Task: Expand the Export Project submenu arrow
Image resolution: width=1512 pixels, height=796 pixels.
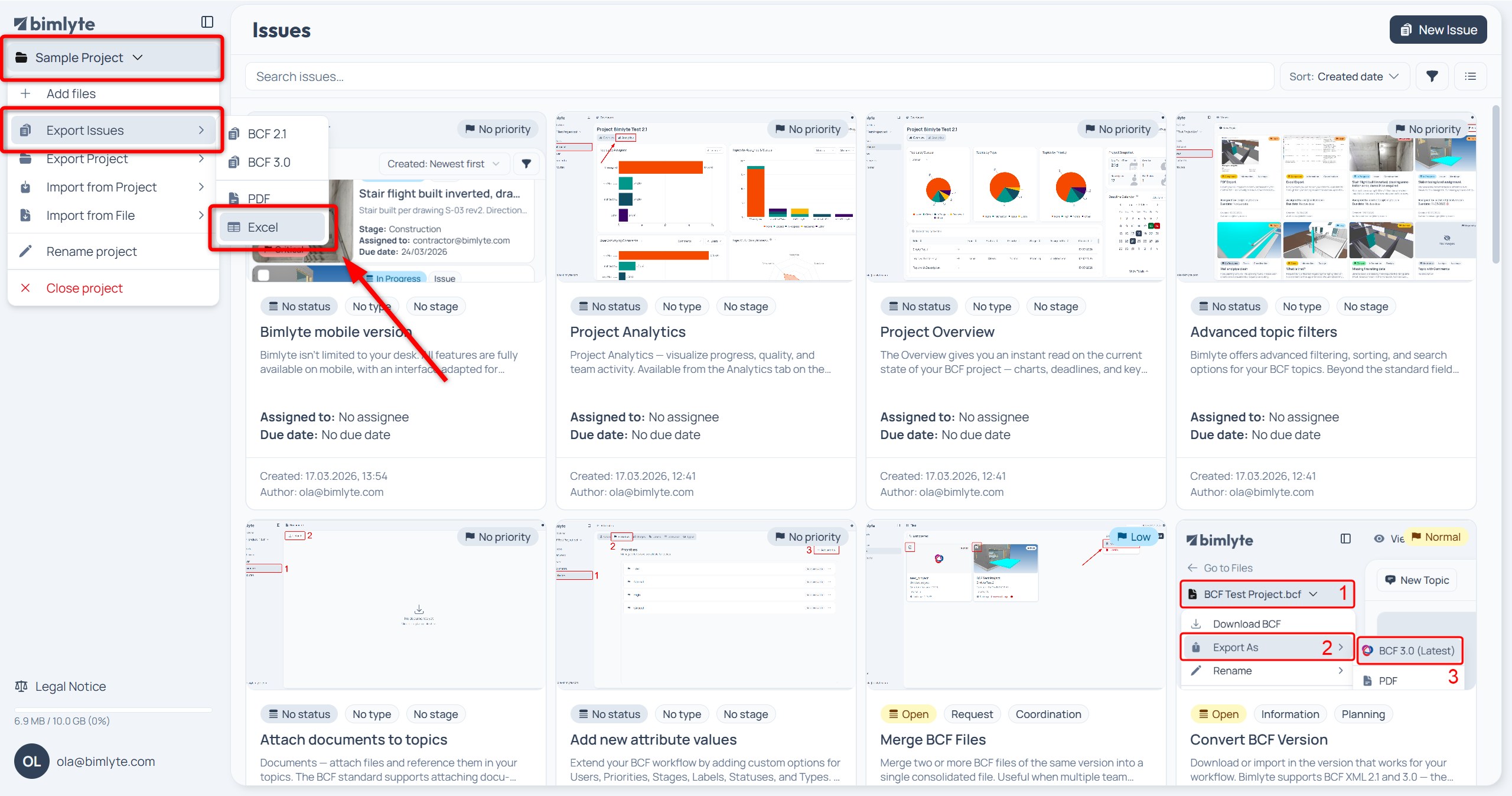Action: [201, 158]
